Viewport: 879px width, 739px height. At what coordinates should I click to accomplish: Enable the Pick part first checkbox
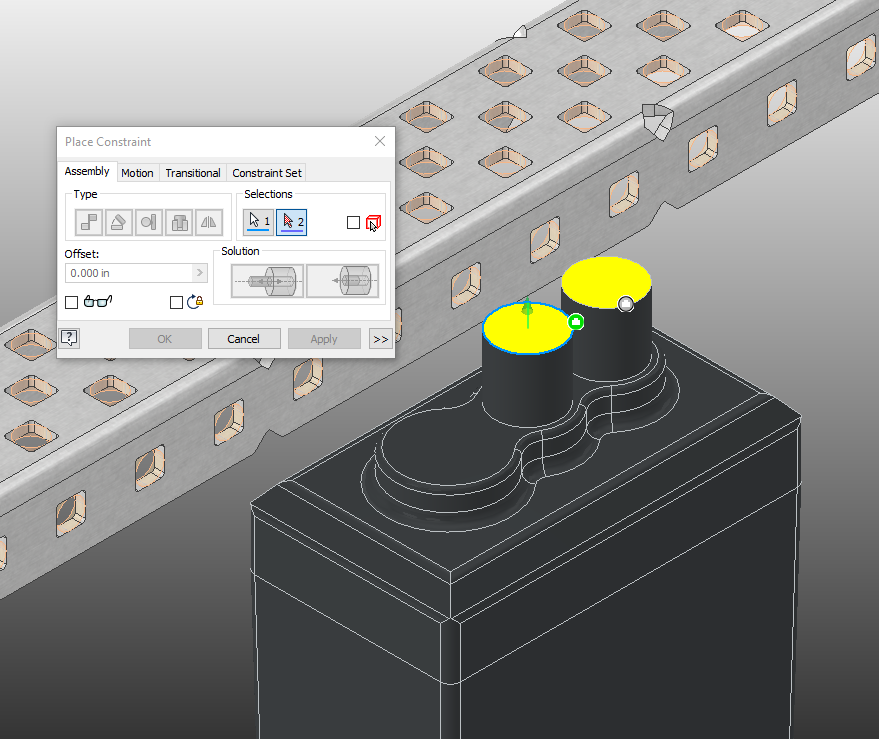(x=353, y=223)
